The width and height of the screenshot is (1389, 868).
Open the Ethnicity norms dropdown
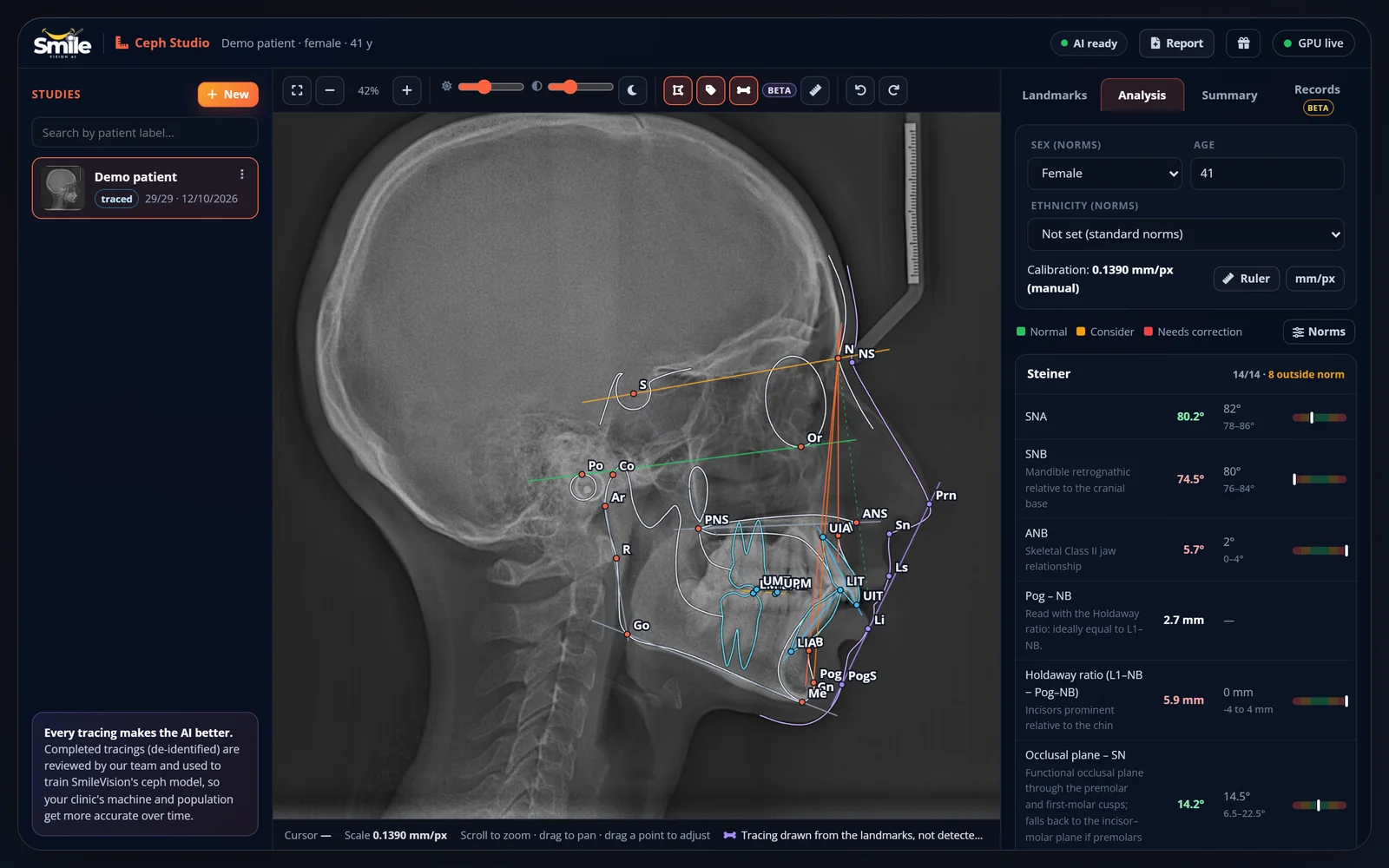tap(1186, 234)
